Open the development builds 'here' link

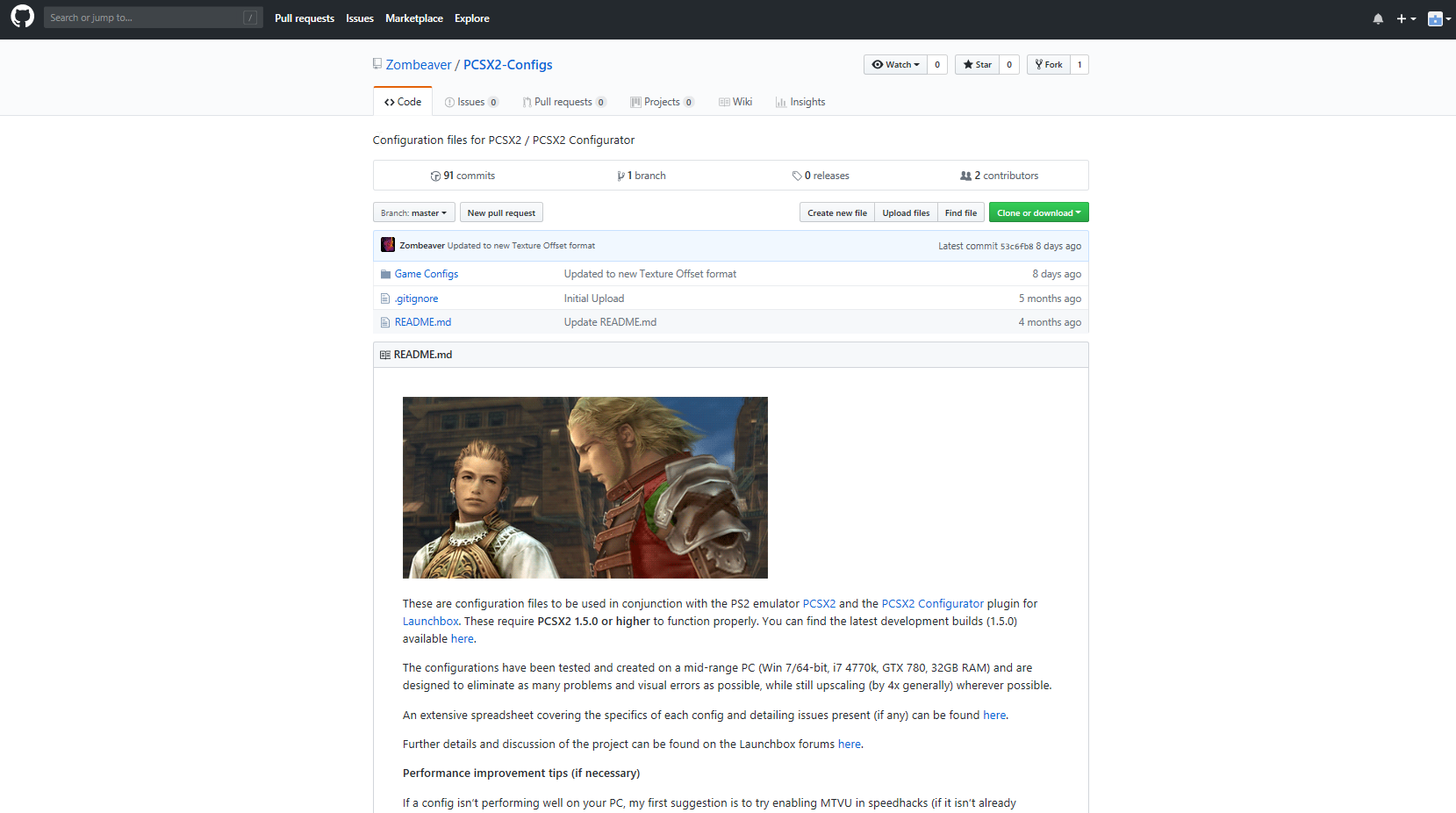(463, 639)
